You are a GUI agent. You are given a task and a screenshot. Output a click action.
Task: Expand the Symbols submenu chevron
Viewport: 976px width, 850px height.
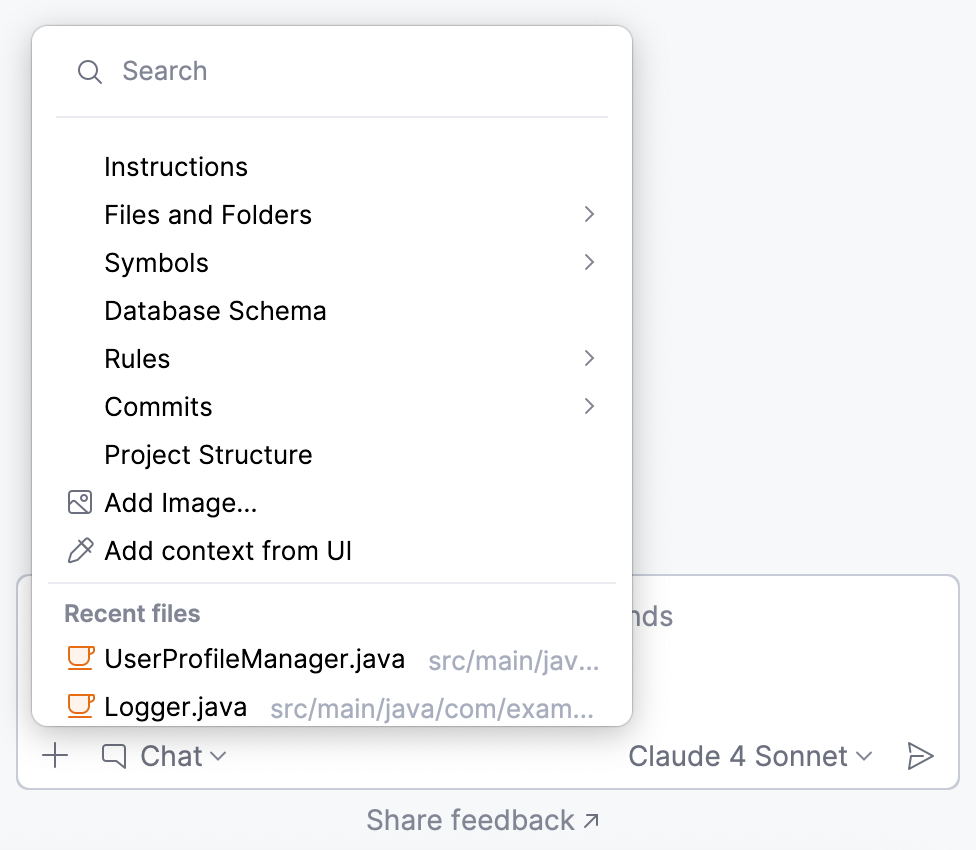click(x=589, y=262)
